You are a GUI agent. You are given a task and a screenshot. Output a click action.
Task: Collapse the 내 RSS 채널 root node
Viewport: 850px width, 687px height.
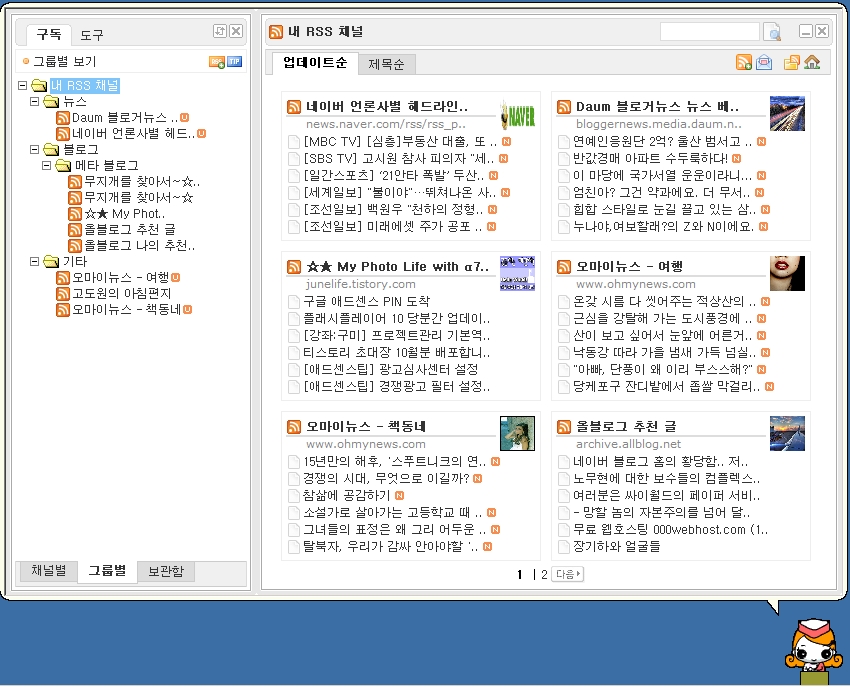click(22, 85)
